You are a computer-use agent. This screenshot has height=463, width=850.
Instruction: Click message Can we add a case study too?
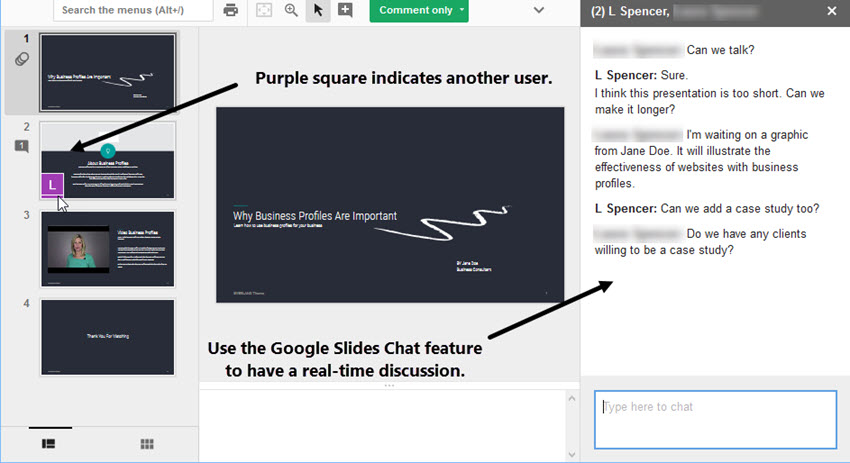click(x=739, y=209)
